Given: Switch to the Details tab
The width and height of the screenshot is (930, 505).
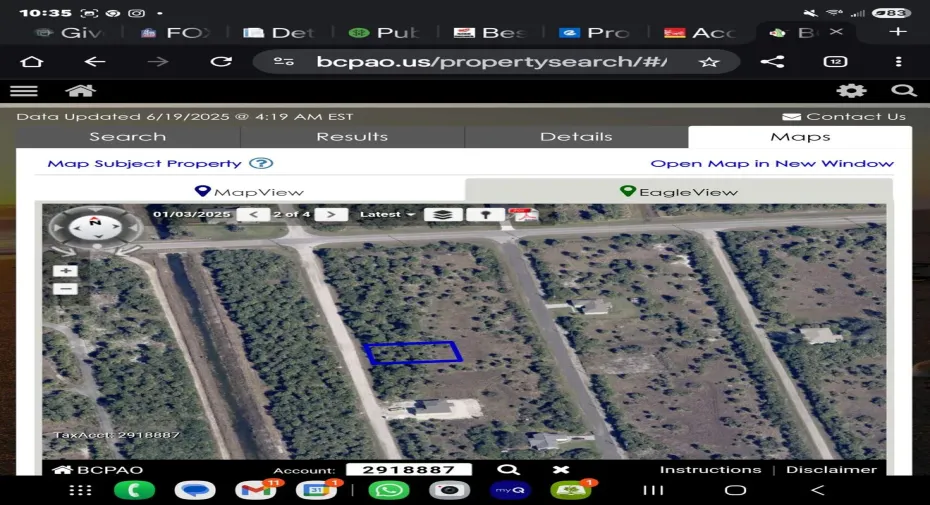Looking at the screenshot, I should 576,137.
